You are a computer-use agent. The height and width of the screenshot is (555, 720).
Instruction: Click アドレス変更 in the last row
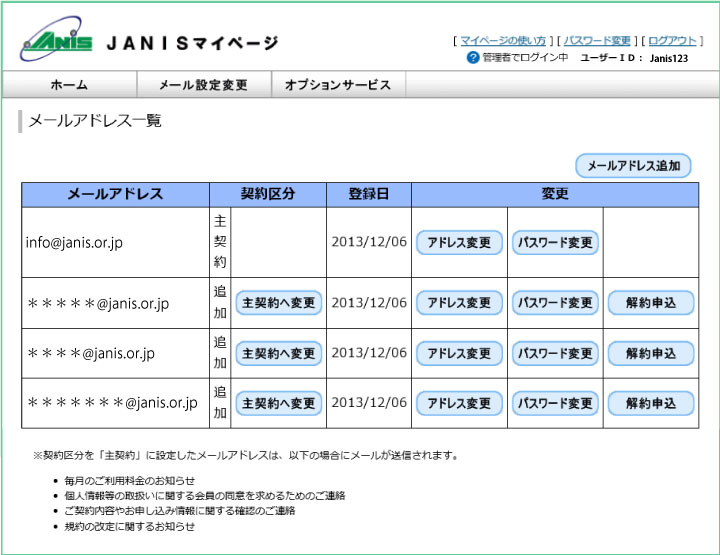click(x=459, y=404)
